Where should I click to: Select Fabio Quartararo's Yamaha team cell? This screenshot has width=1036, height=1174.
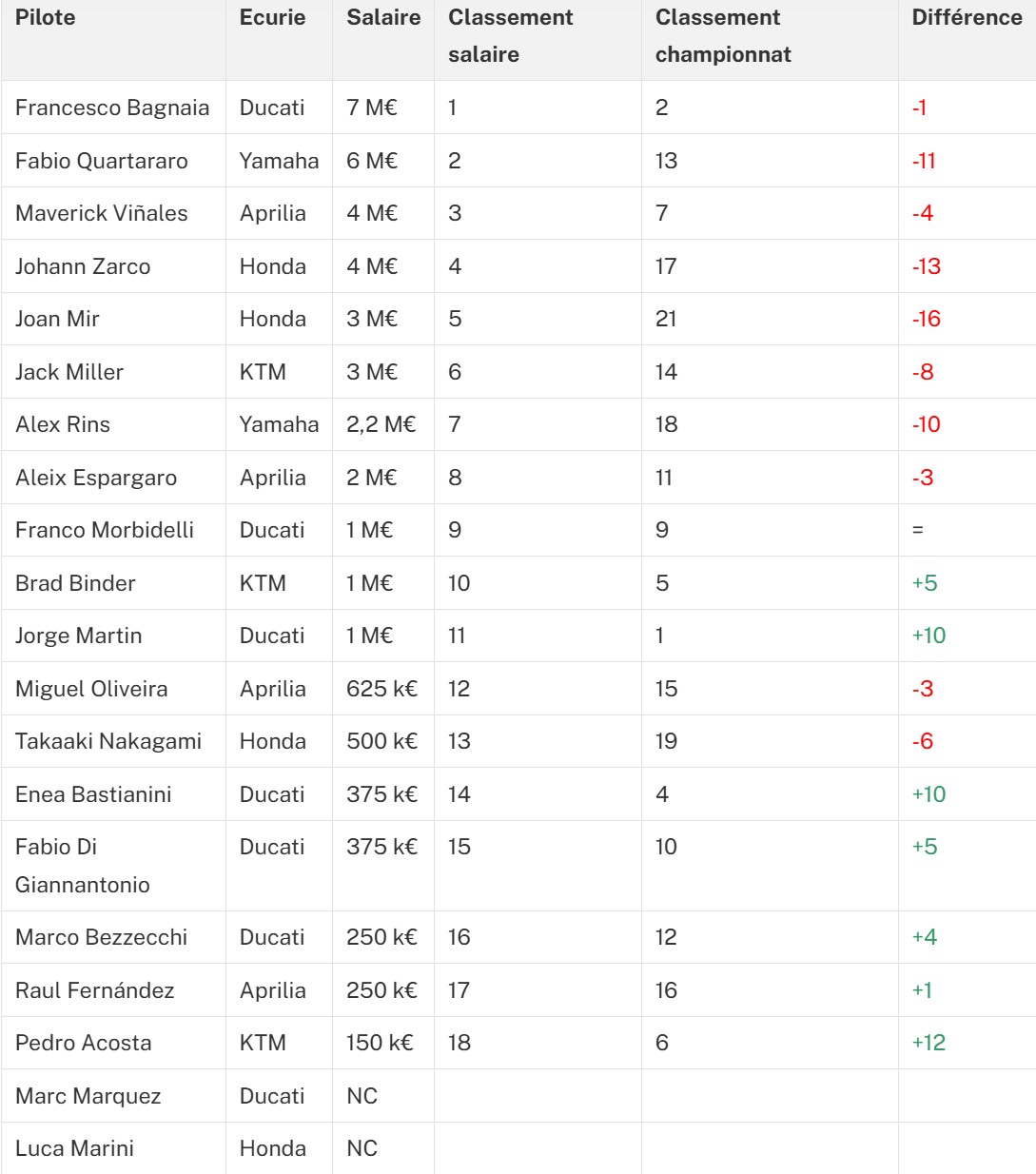(x=279, y=161)
